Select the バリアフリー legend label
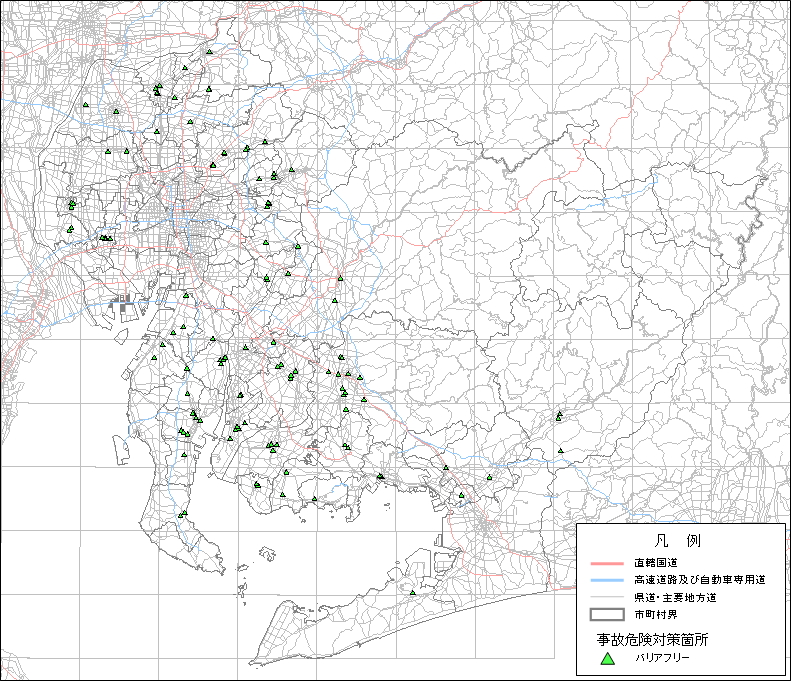 [x=662, y=657]
